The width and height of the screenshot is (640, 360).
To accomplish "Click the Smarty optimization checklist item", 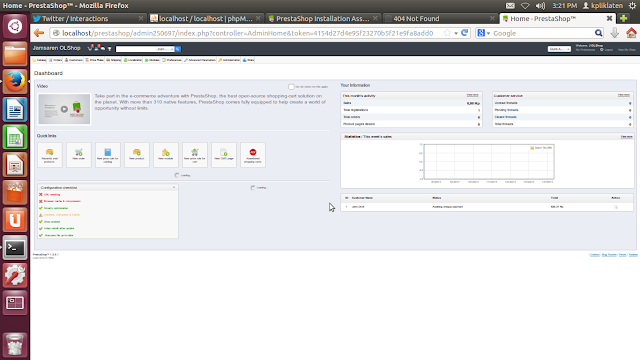I will pyautogui.click(x=56, y=208).
